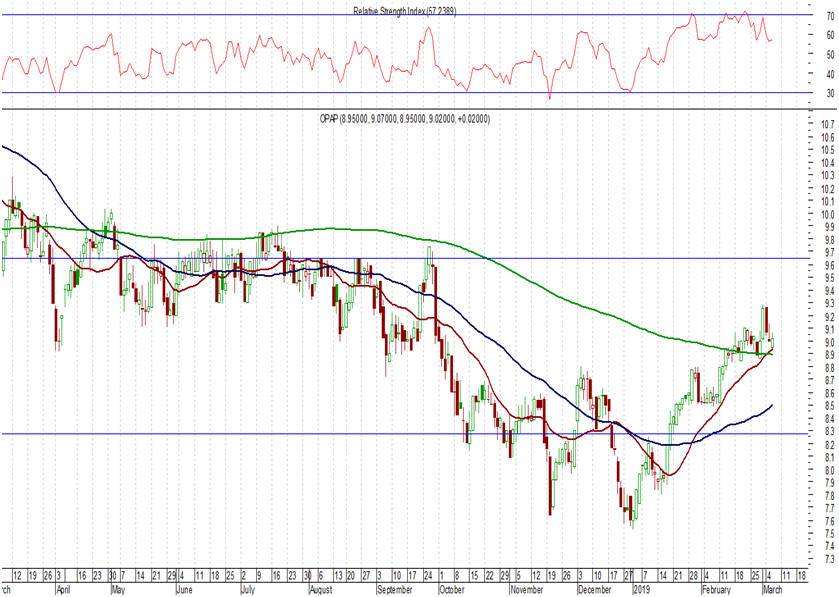This screenshot has height=597, width=839.
Task: Click price axis label 10.5
Action: (828, 150)
